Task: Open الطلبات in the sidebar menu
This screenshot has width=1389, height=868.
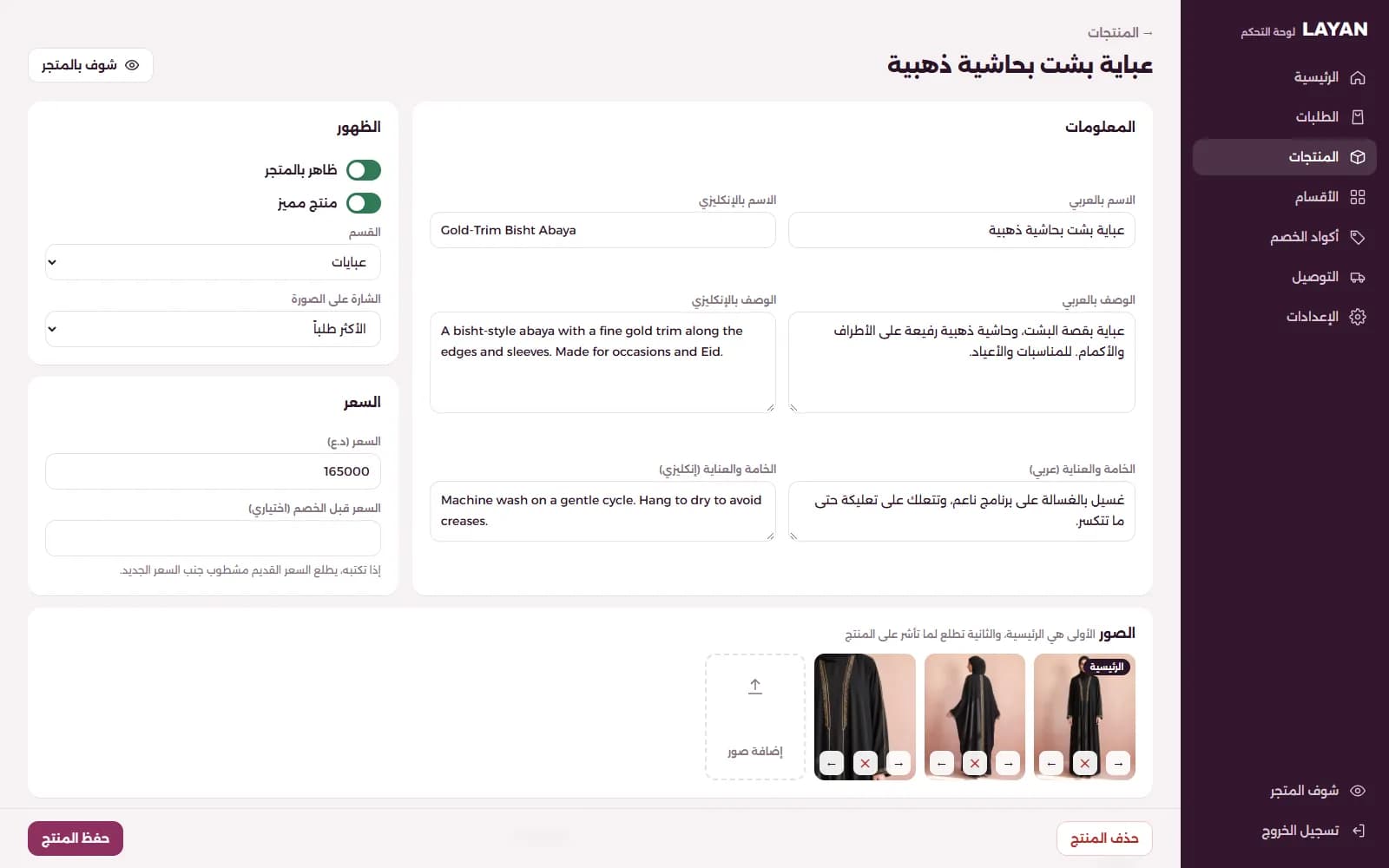Action: pyautogui.click(x=1285, y=117)
